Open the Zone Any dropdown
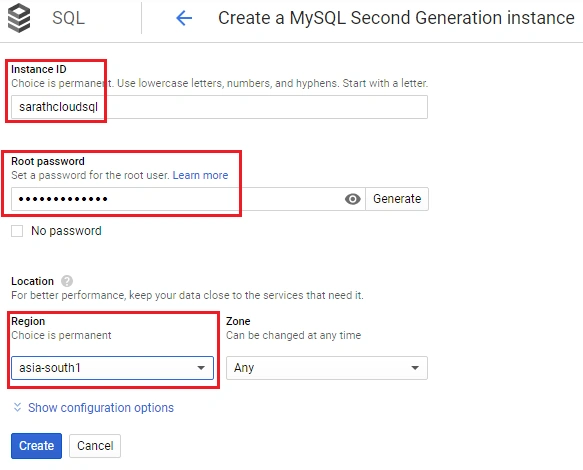The image size is (583, 470). point(327,368)
